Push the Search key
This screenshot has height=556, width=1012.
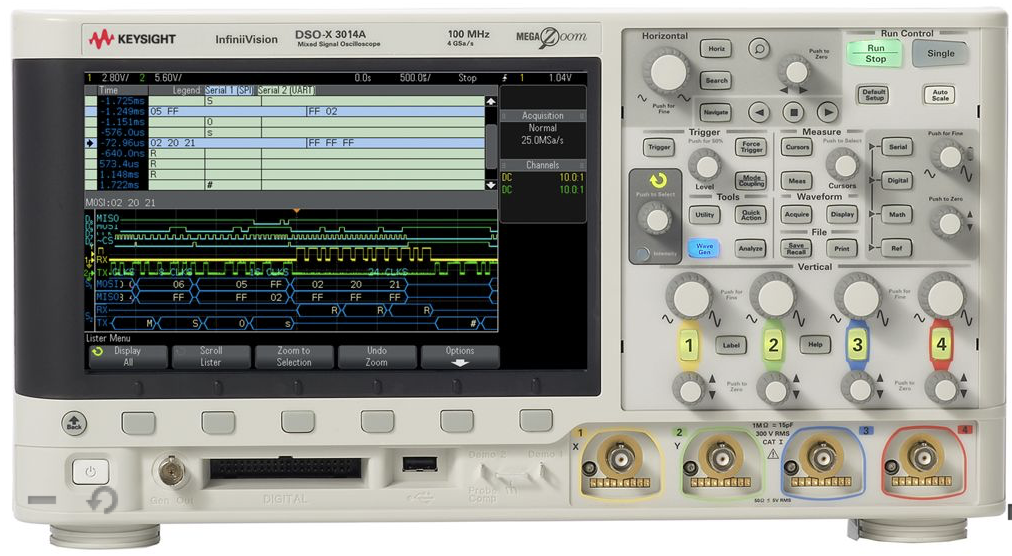pyautogui.click(x=716, y=81)
